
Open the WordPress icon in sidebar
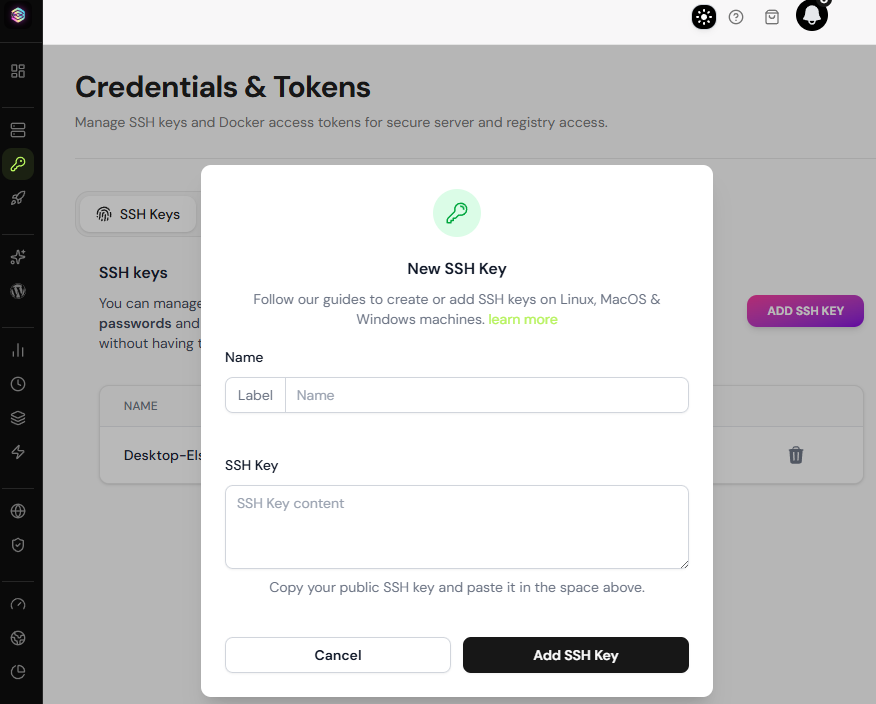[18, 291]
